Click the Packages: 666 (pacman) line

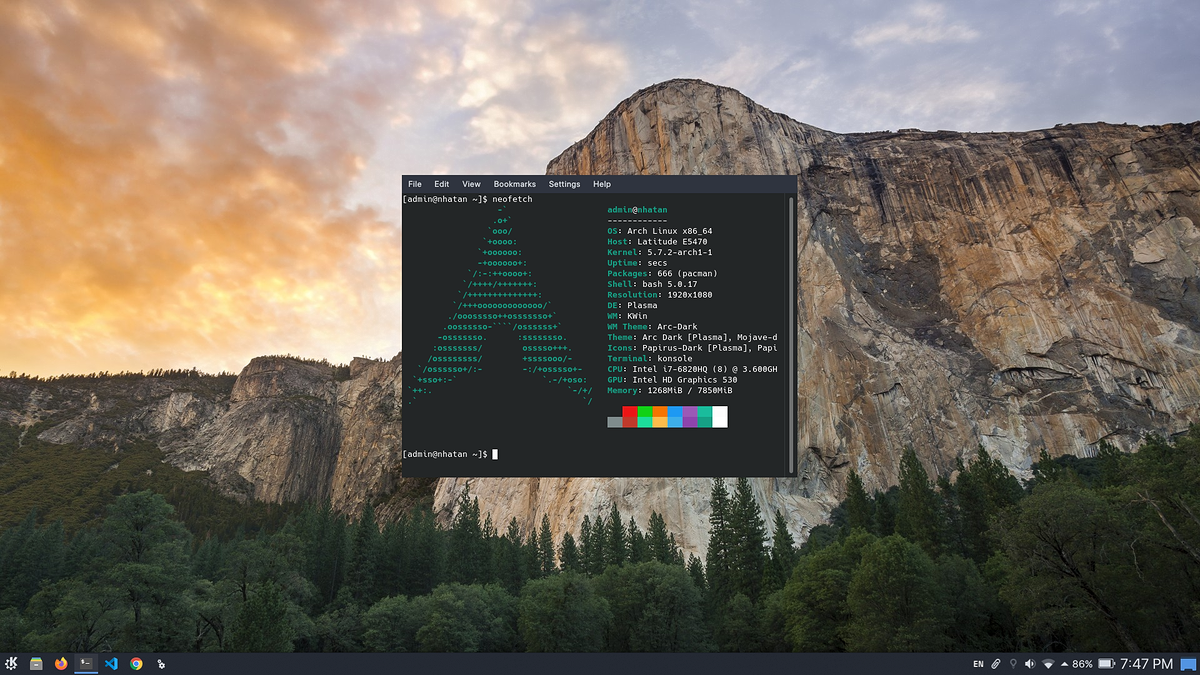[662, 274]
